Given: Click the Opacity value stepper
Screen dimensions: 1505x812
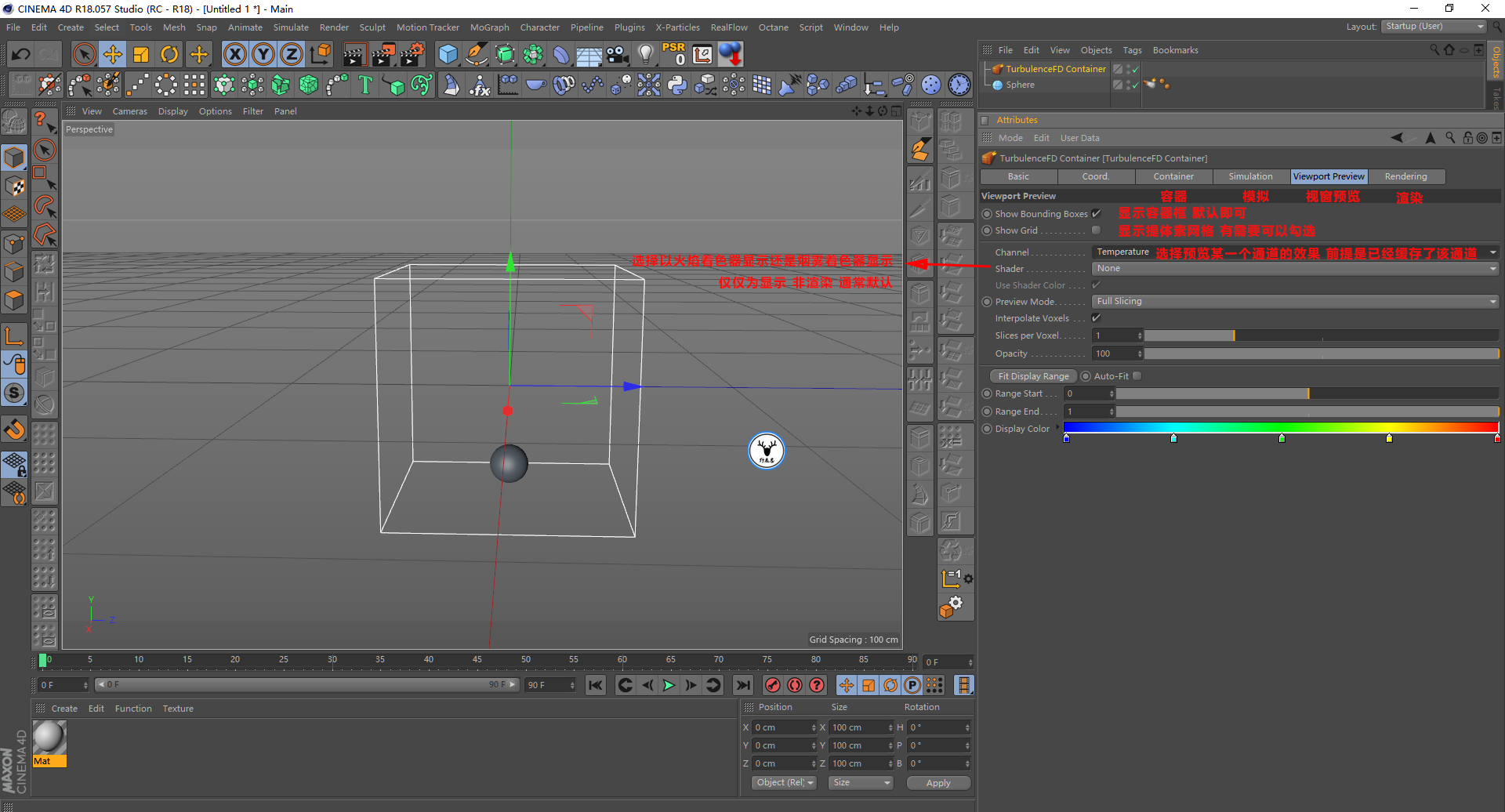Looking at the screenshot, I should [x=1140, y=353].
